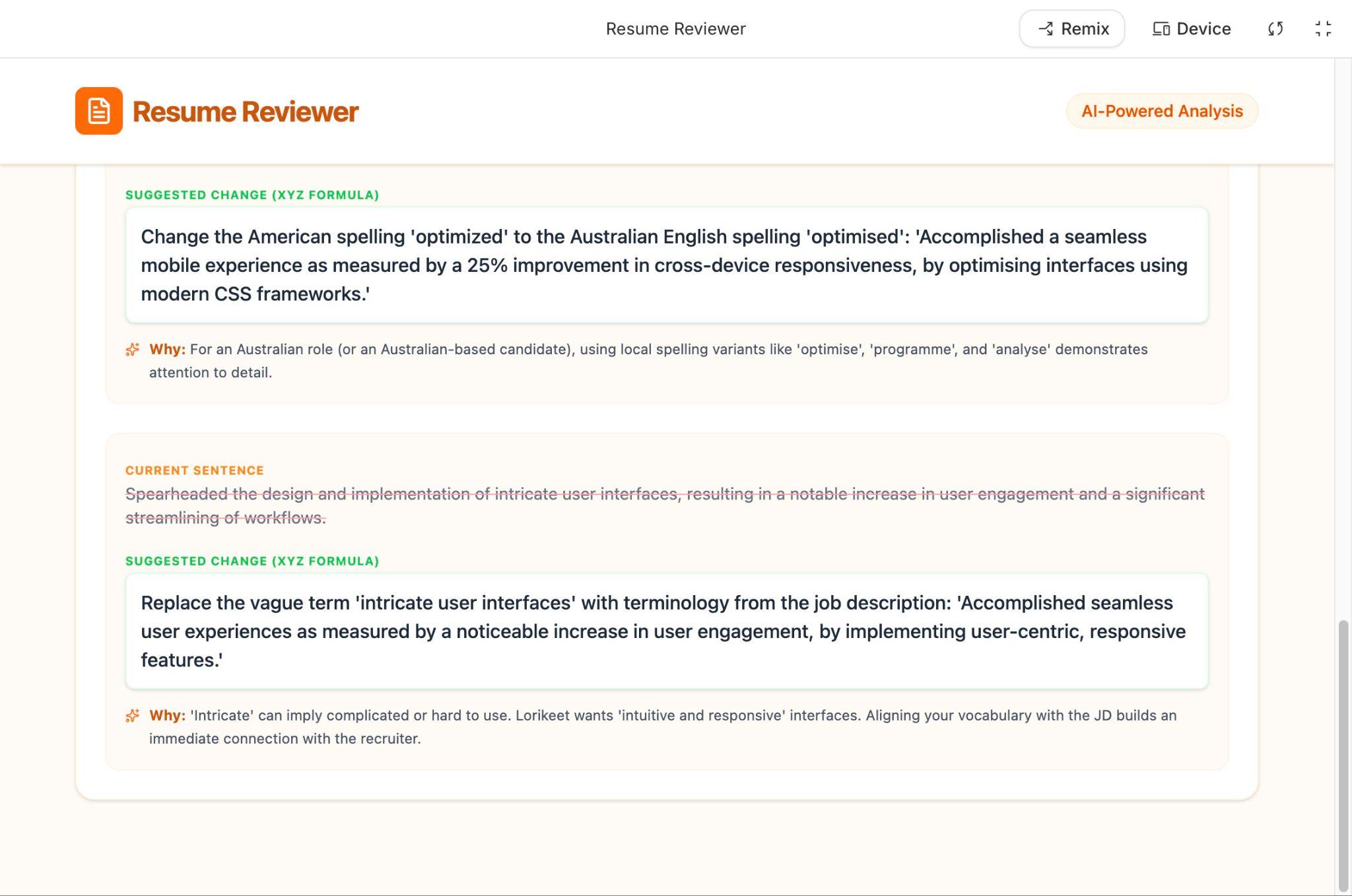The height and width of the screenshot is (896, 1352).
Task: Click the Why text about Australian spelling
Action: [648, 360]
